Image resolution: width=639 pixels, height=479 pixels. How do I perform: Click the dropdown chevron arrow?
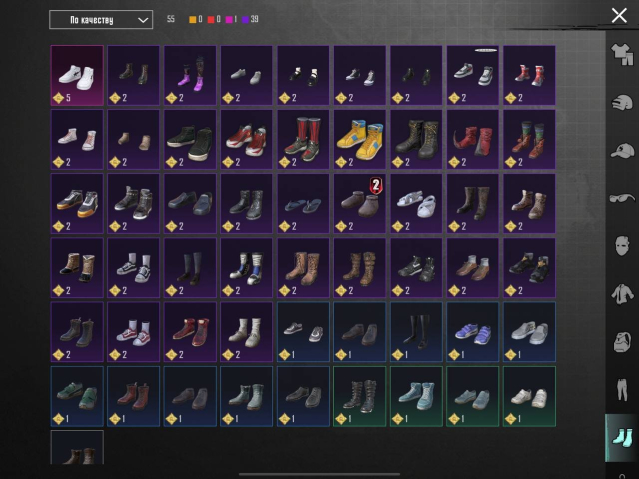pyautogui.click(x=143, y=20)
